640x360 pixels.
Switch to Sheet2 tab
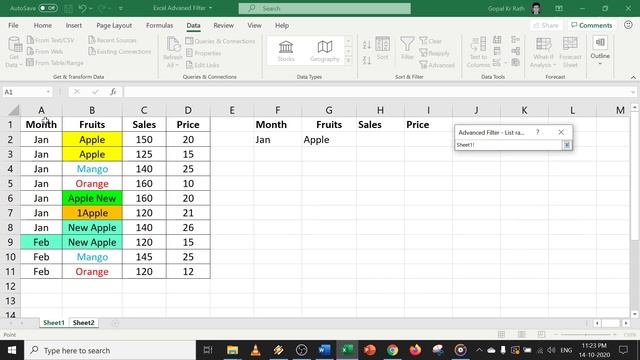pyautogui.click(x=83, y=322)
